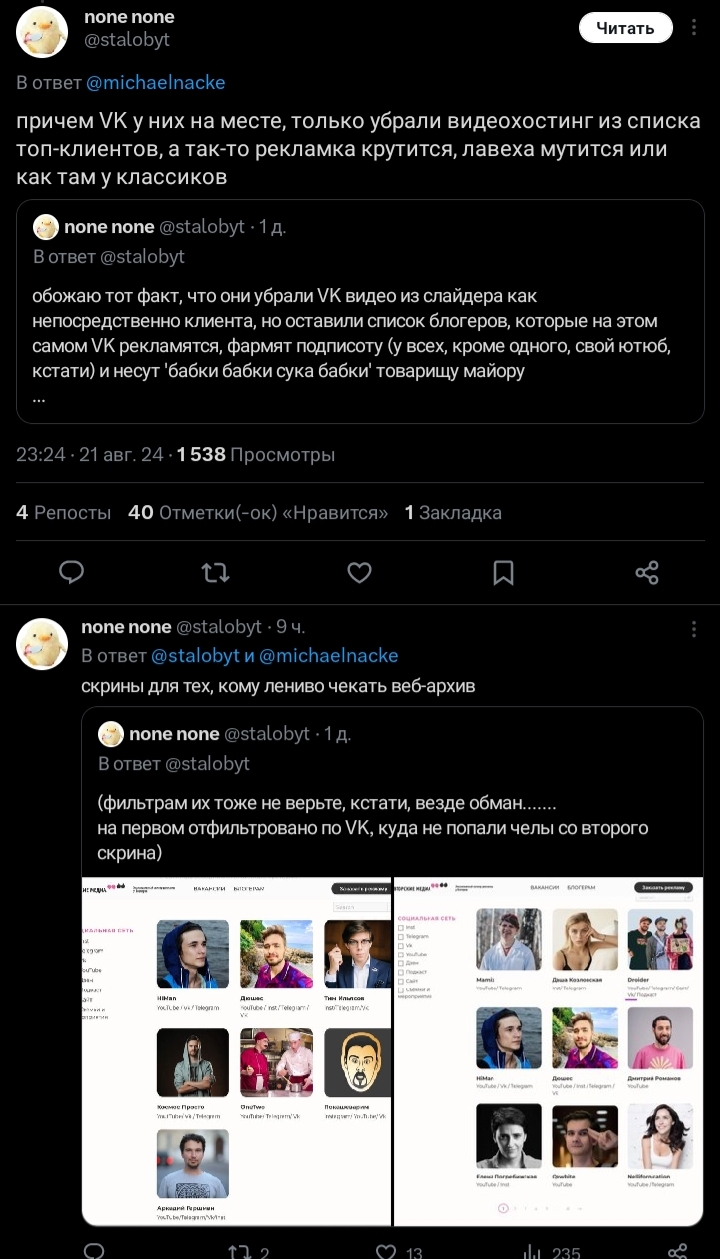This screenshot has width=720, height=1259.
Task: Open the 1 Закладка count
Action: click(453, 513)
